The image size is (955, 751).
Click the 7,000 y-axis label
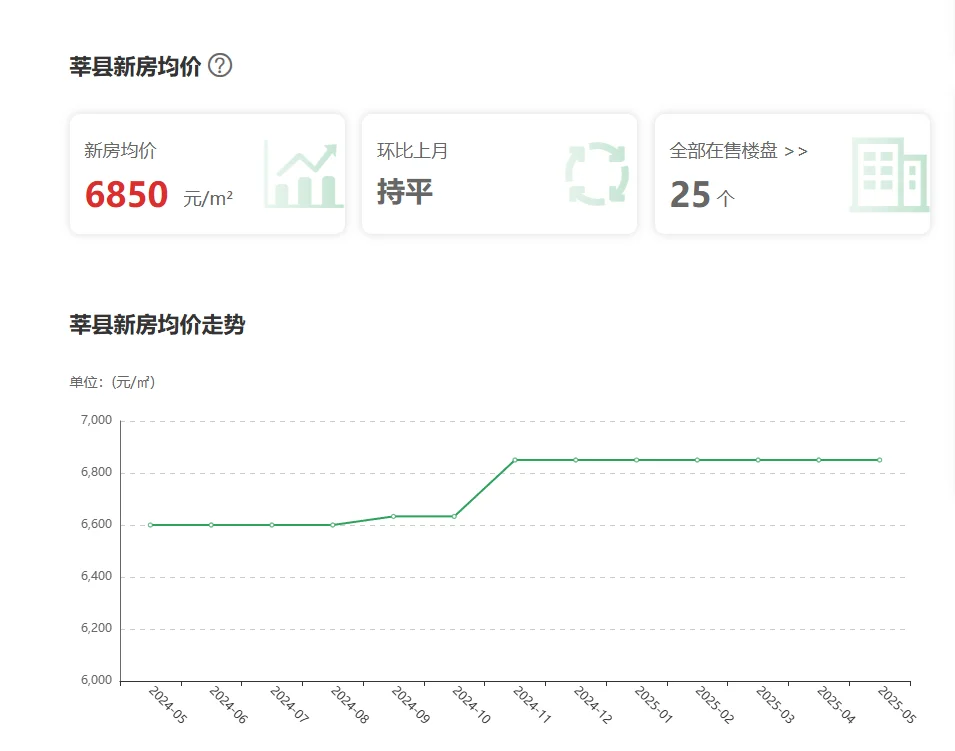point(95,421)
